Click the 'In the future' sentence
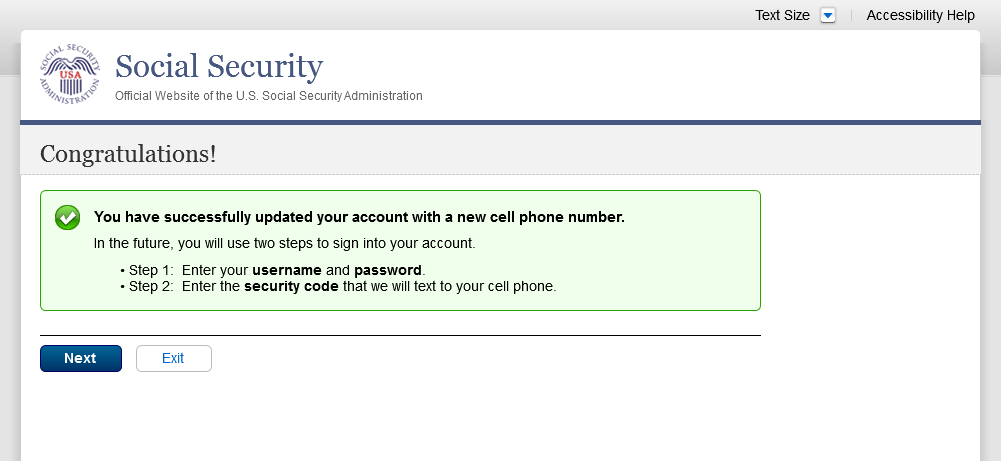 click(x=284, y=243)
